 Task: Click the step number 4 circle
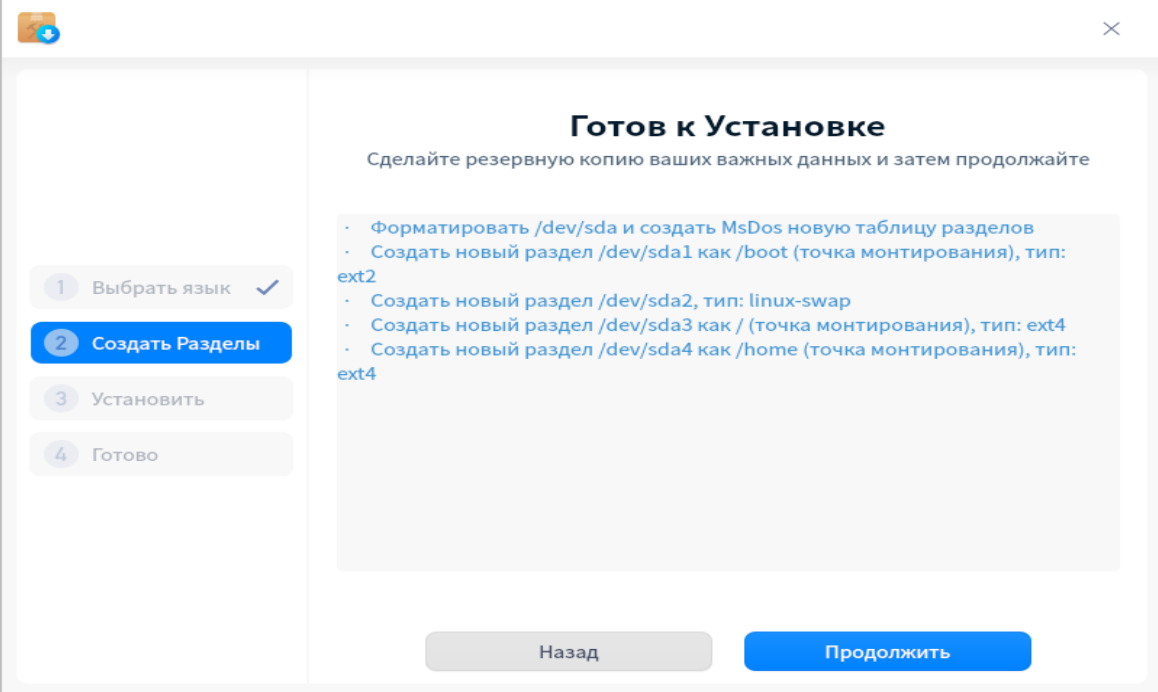pyautogui.click(x=63, y=454)
